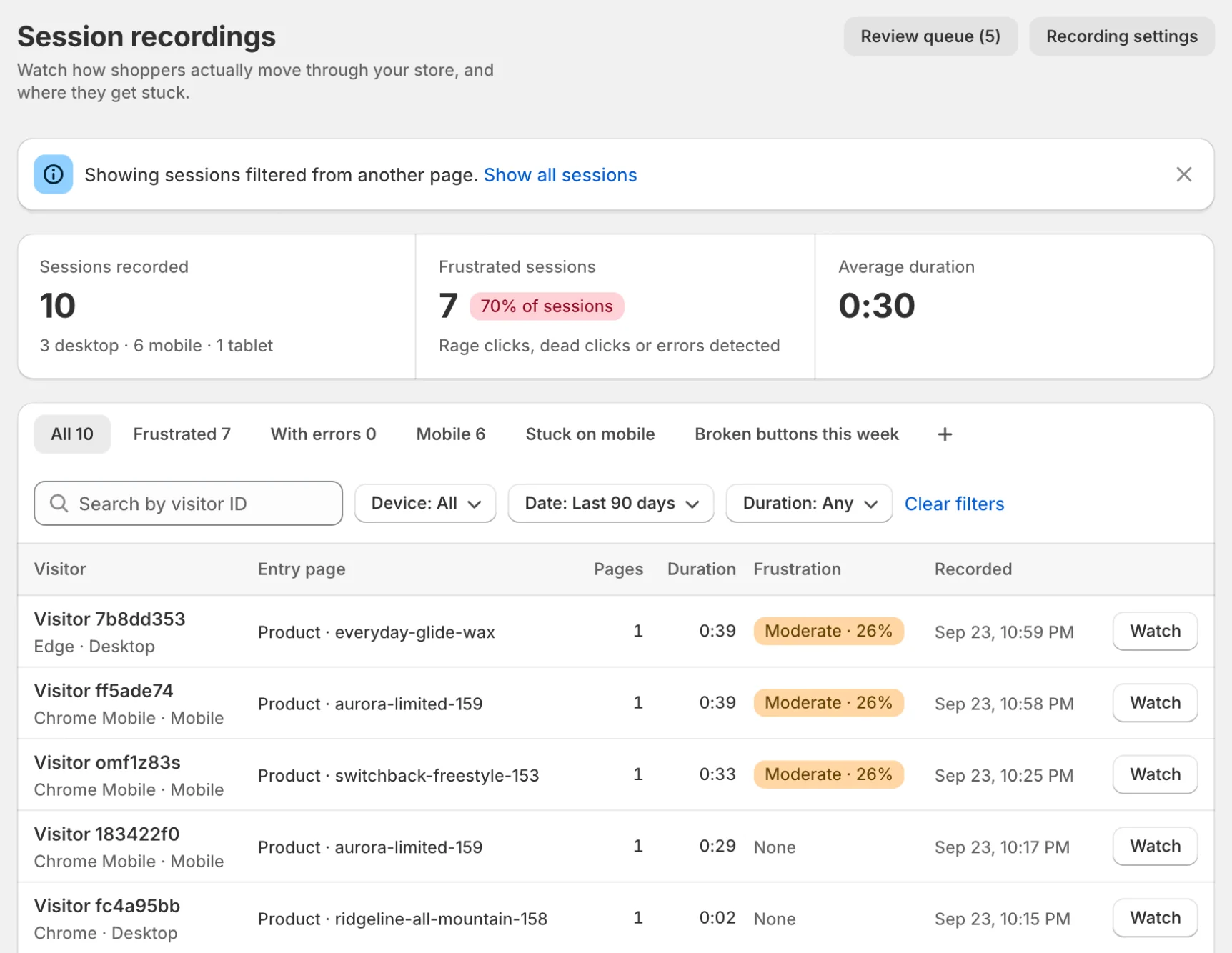1232x953 pixels.
Task: Open the Review queue (5)
Action: (x=930, y=36)
